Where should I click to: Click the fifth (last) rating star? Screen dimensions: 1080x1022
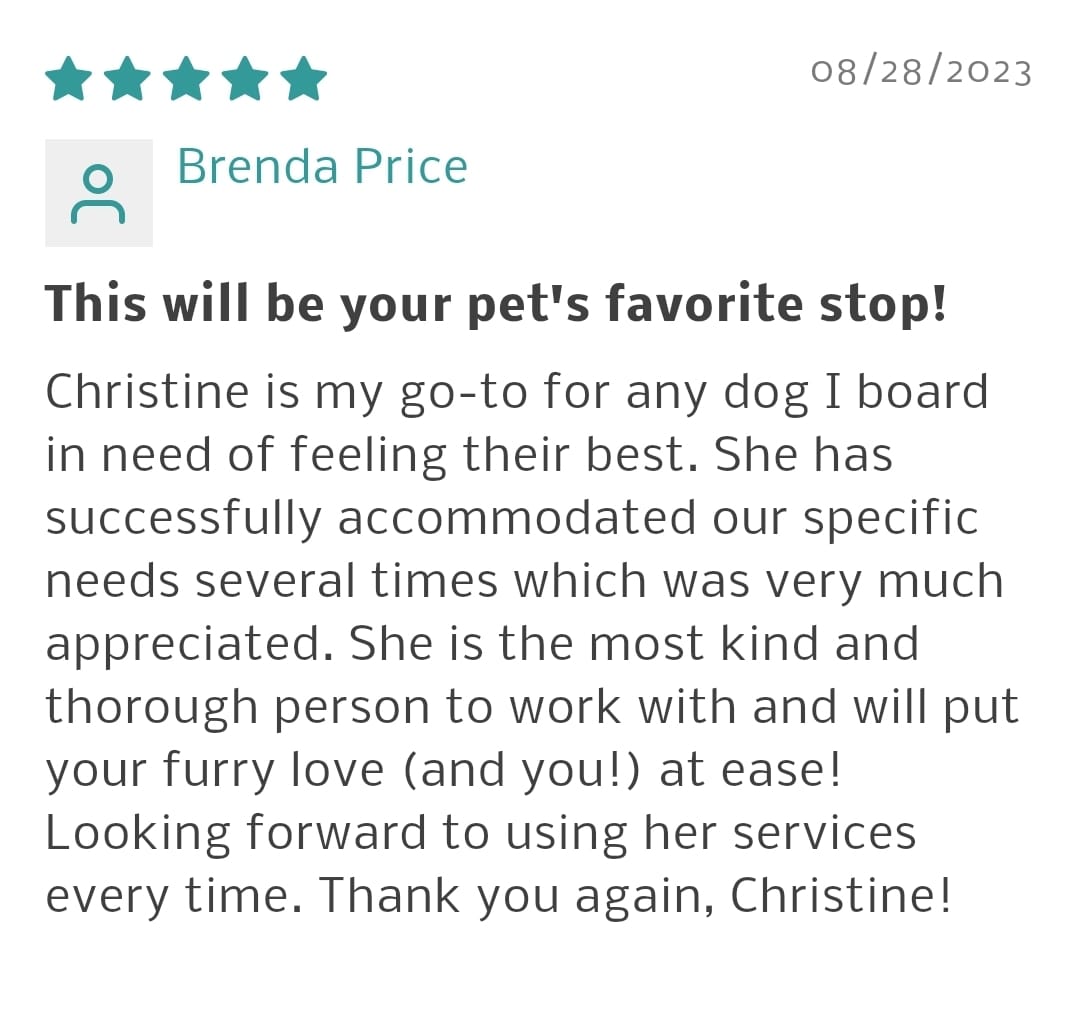[x=304, y=79]
